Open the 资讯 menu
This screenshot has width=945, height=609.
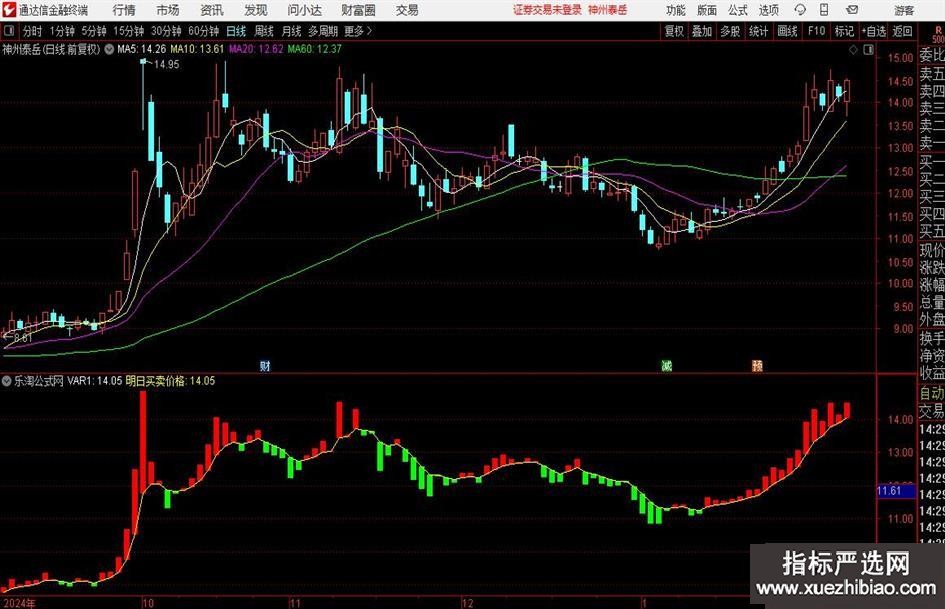coord(212,10)
